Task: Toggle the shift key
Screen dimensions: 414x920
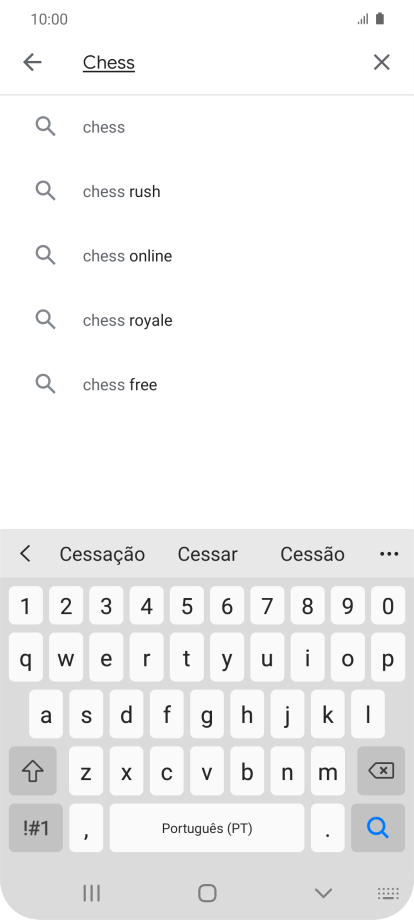Action: (x=33, y=771)
